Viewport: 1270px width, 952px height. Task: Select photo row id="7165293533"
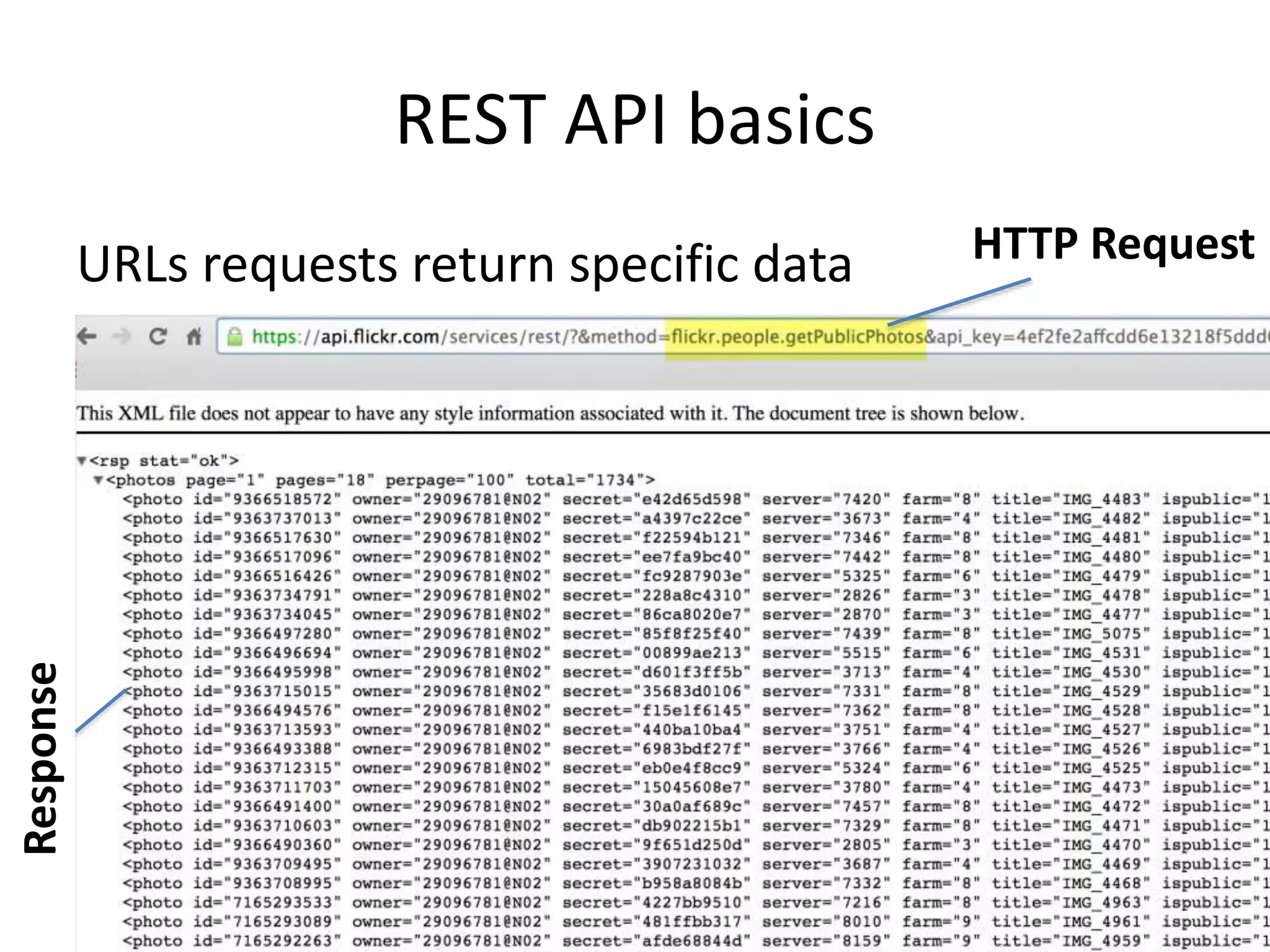(696, 902)
